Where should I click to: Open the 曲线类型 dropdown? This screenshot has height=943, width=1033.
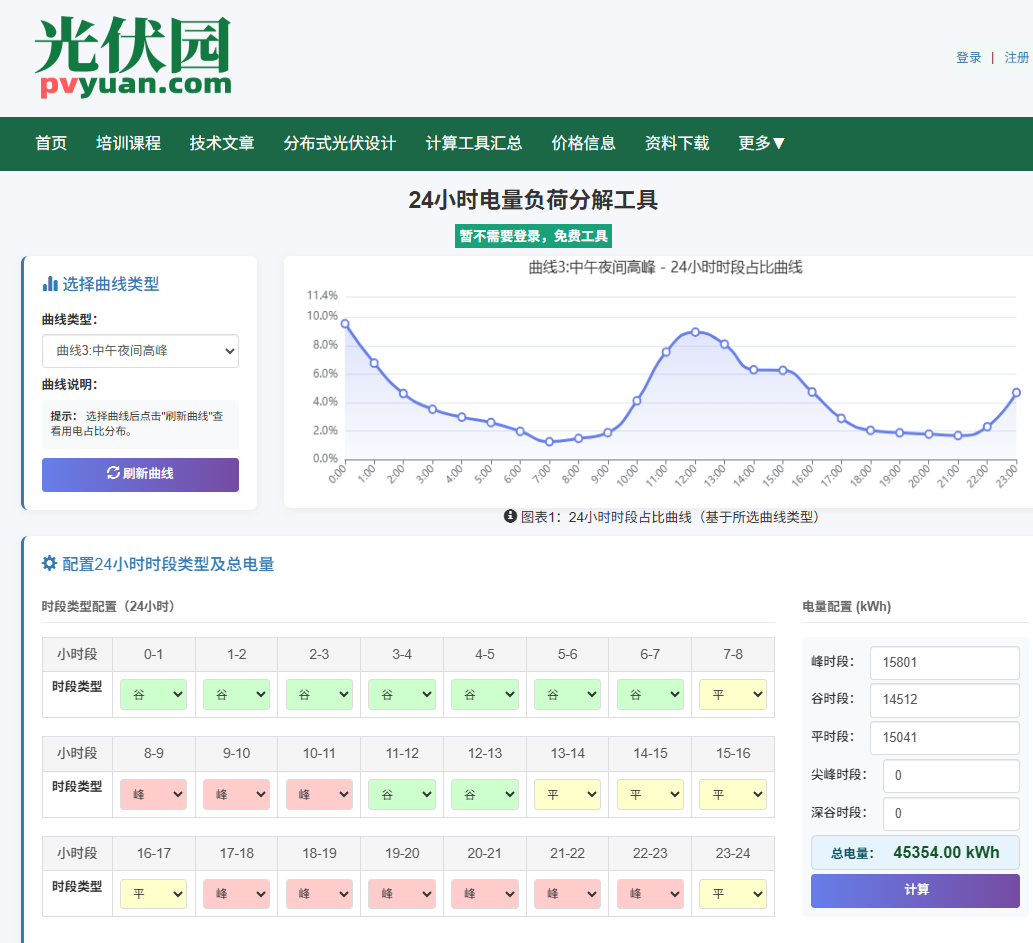point(140,351)
